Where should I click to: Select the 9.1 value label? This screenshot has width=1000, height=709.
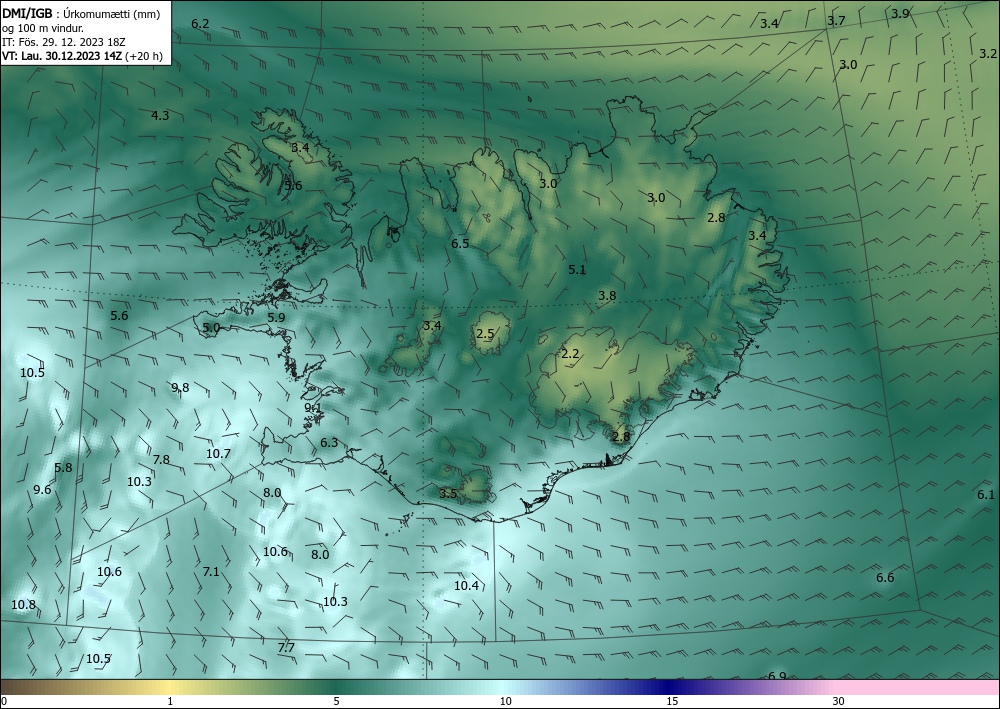(x=313, y=407)
